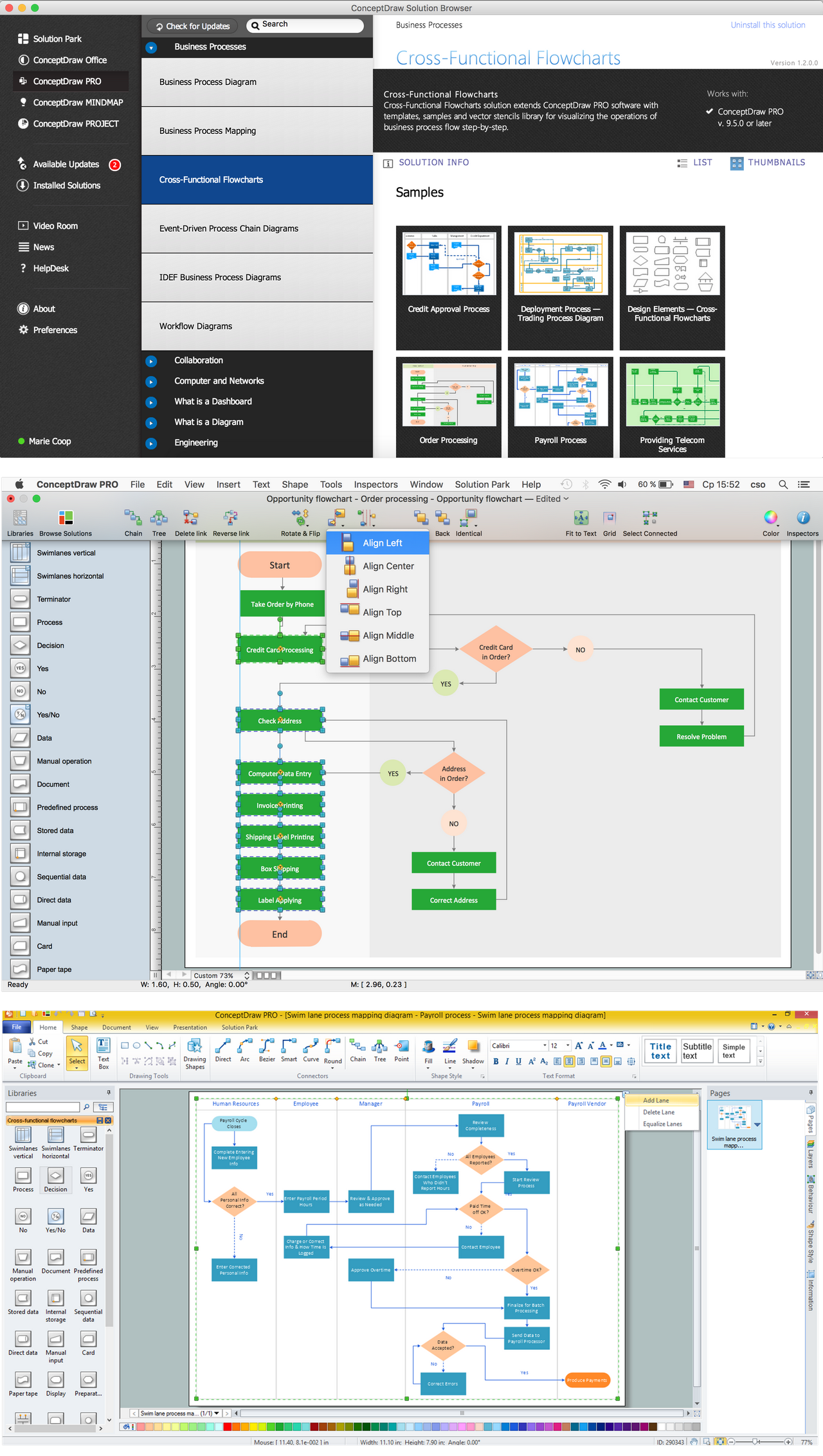Toggle Bold text formatting in ribbon
The width and height of the screenshot is (823, 1456).
pyautogui.click(x=496, y=1061)
